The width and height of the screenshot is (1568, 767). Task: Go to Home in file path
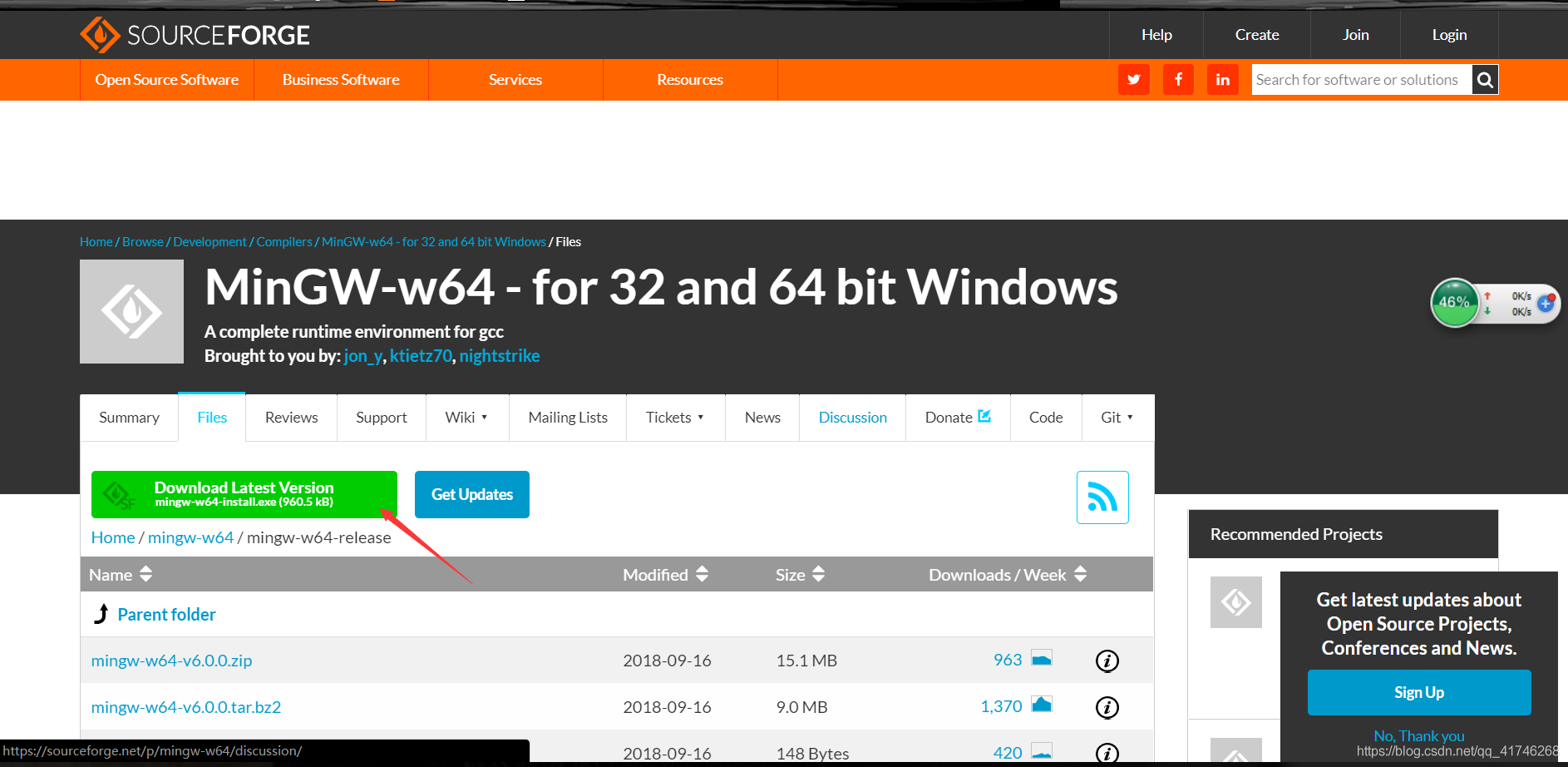pos(113,537)
